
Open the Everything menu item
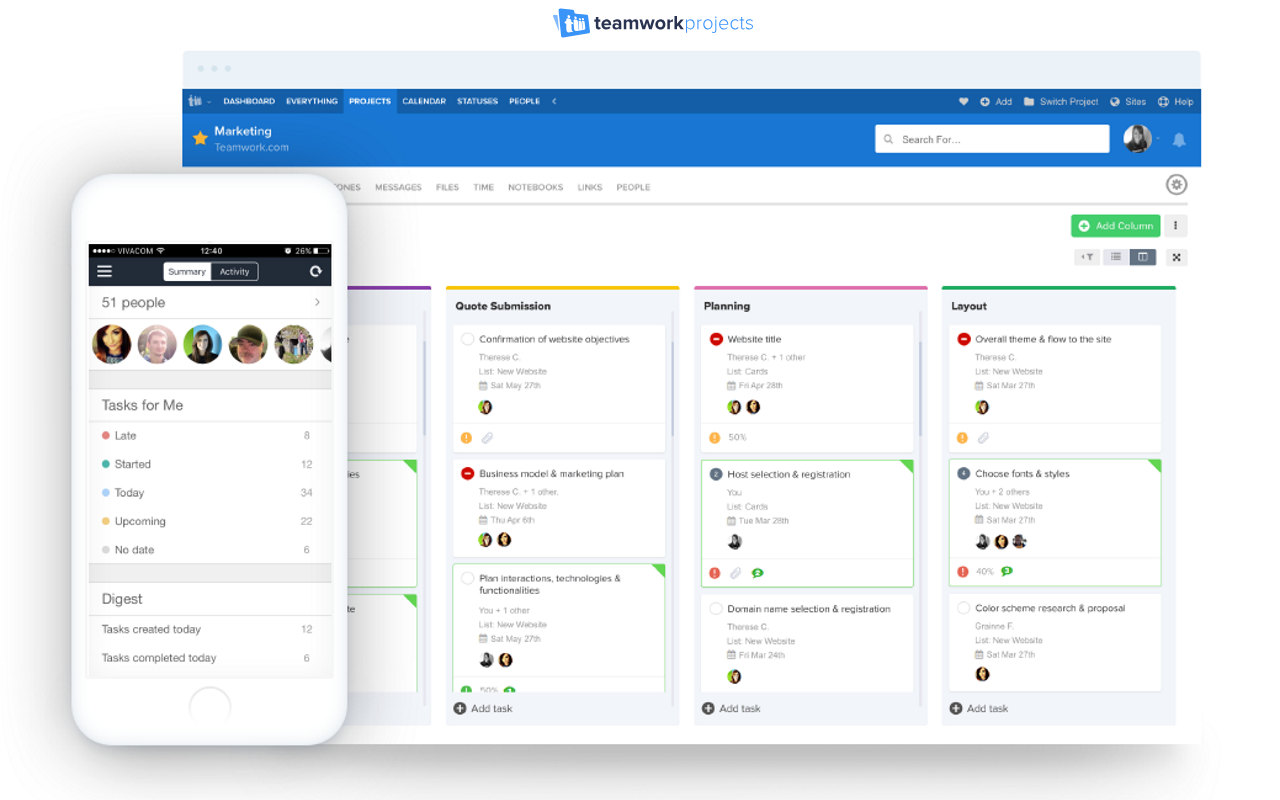[312, 101]
